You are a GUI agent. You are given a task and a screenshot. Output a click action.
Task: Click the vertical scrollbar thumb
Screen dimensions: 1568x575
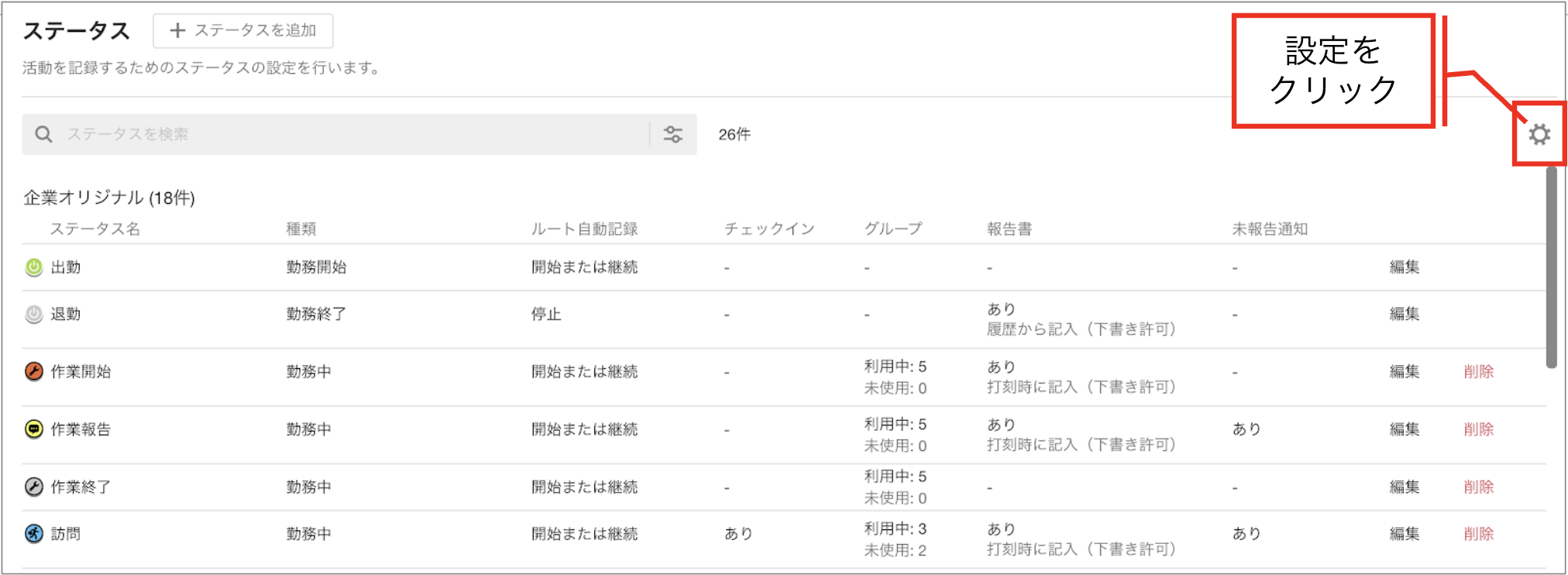(x=1551, y=267)
